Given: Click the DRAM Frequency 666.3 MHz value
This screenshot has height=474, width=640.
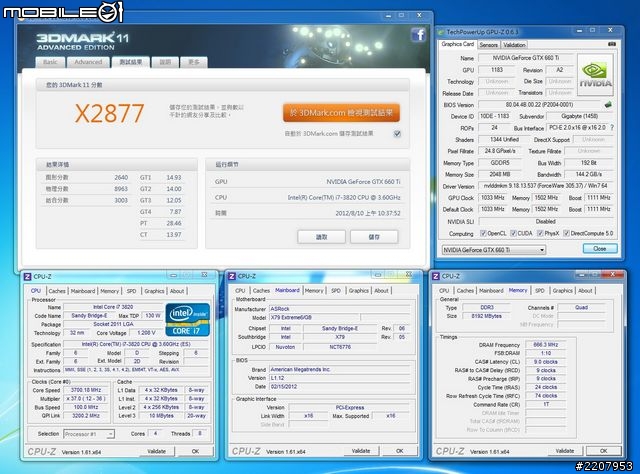Looking at the screenshot, I should tap(546, 345).
